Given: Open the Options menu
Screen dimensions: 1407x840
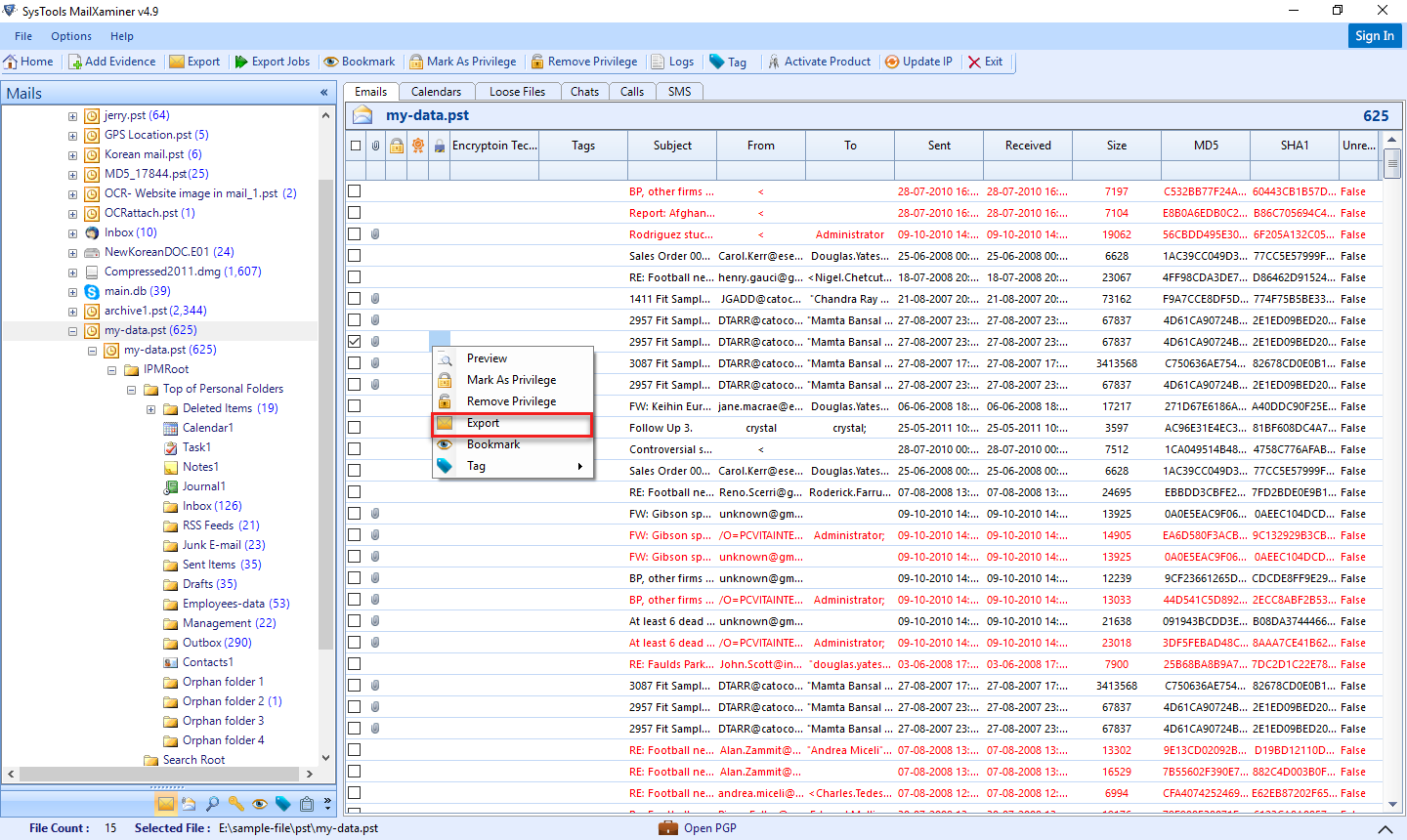Looking at the screenshot, I should pyautogui.click(x=71, y=36).
